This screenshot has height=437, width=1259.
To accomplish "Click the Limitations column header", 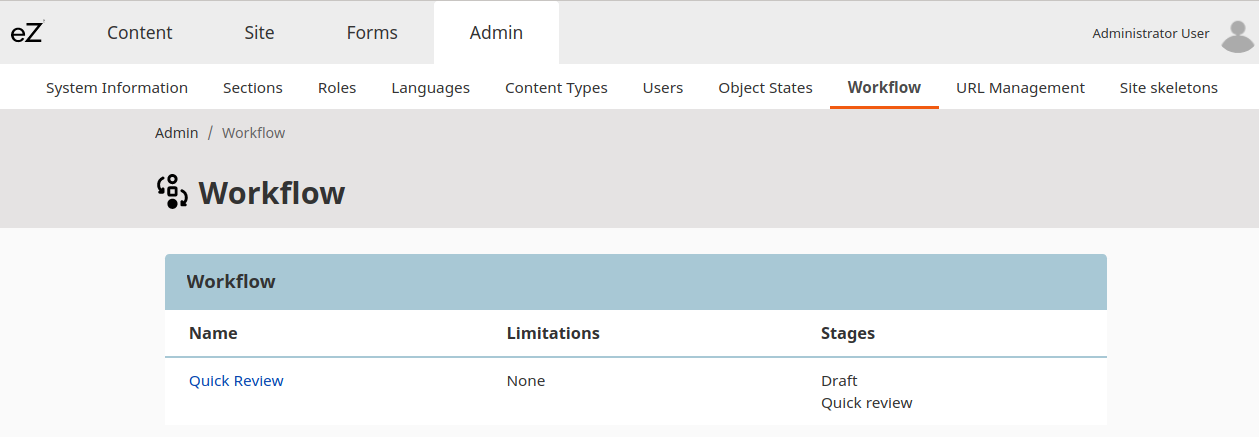I will [x=553, y=333].
